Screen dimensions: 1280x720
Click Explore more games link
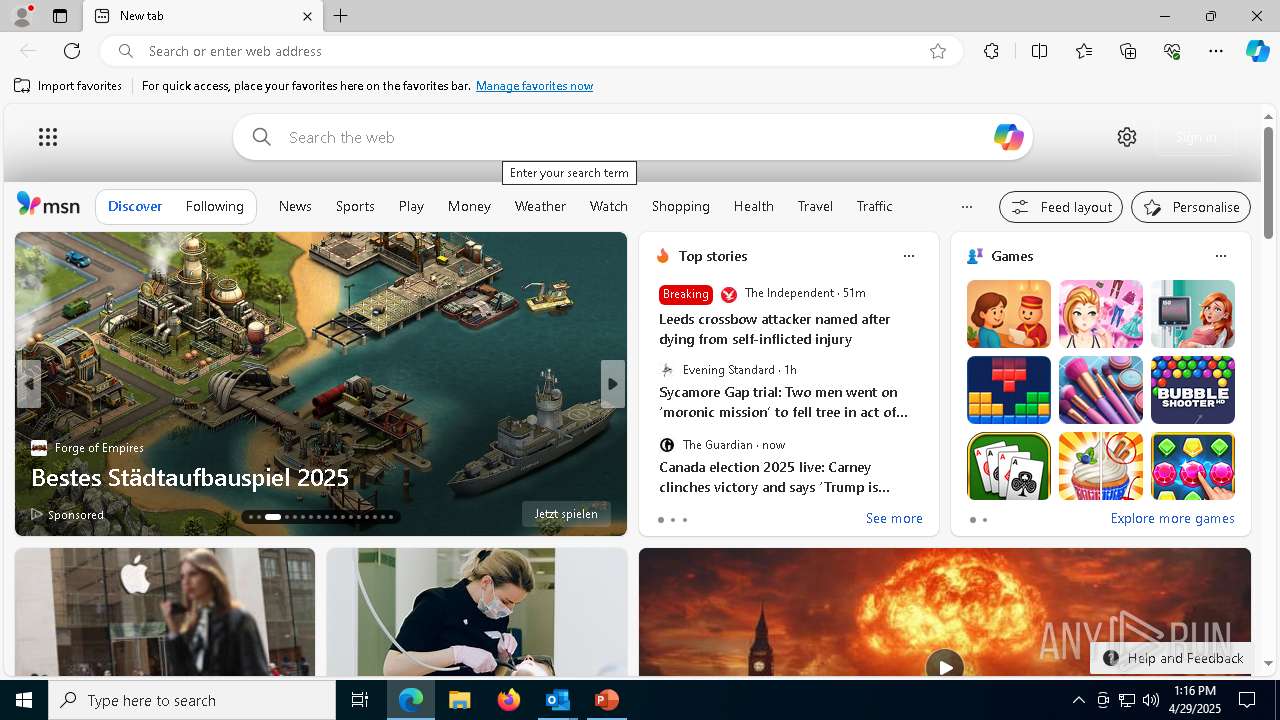1172,518
